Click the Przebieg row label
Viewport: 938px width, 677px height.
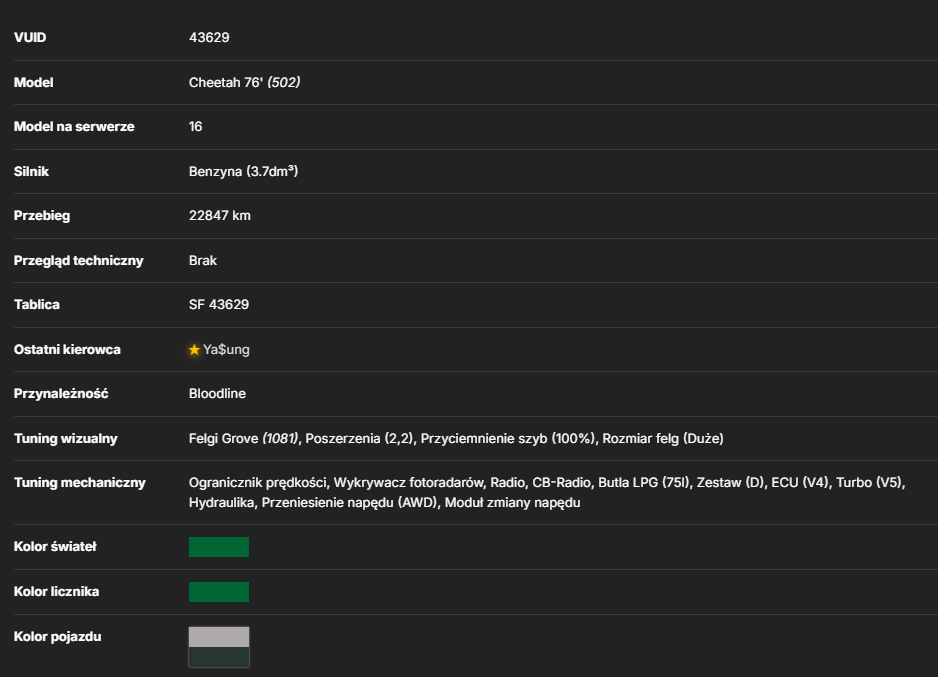(x=42, y=216)
